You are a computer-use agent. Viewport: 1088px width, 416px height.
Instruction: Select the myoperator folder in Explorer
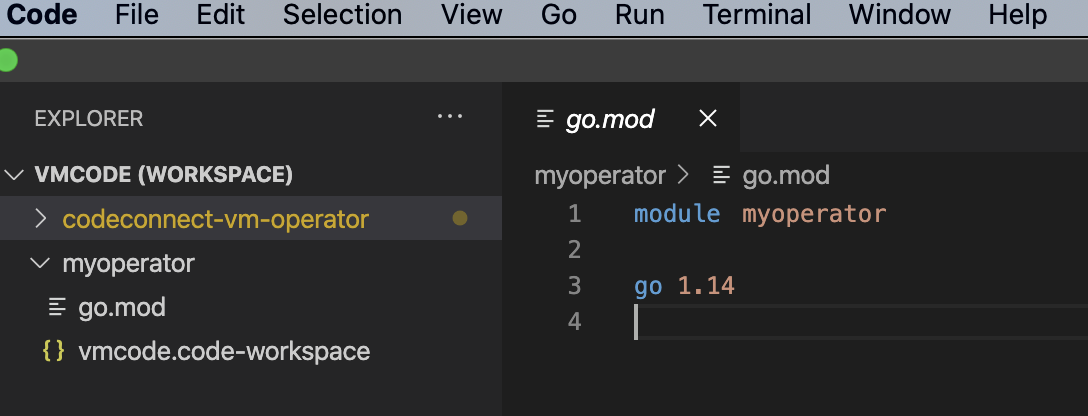pyautogui.click(x=250, y=263)
